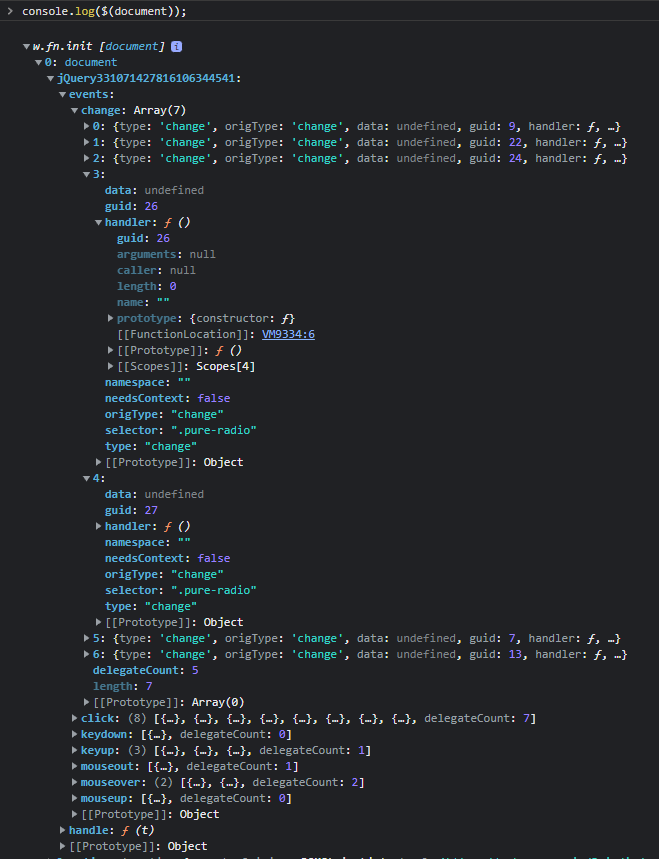
Task: Expand change array item 2 with guid 24
Action: tap(87, 158)
